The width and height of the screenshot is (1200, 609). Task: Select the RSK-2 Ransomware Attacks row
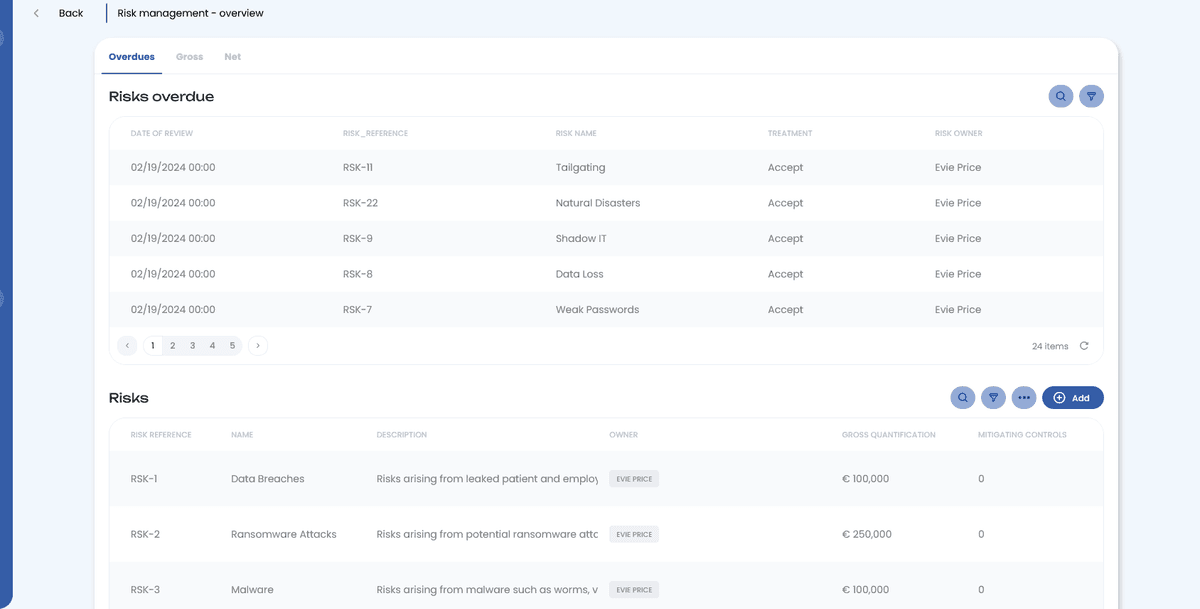(283, 534)
